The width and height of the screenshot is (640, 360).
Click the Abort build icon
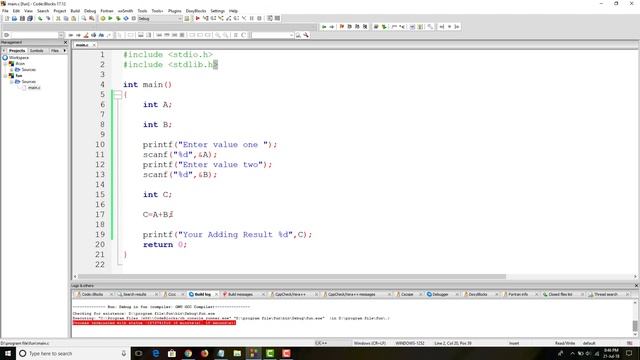tap(133, 18)
